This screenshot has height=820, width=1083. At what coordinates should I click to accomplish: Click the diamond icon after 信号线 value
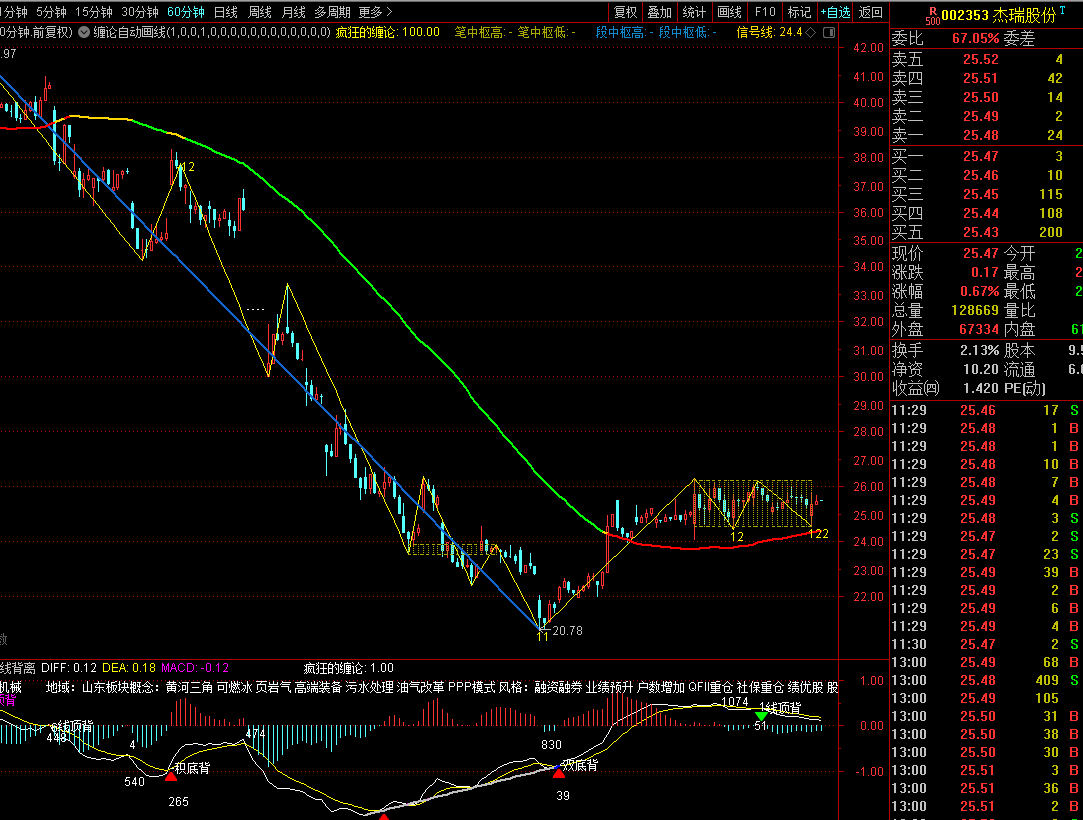pos(811,32)
